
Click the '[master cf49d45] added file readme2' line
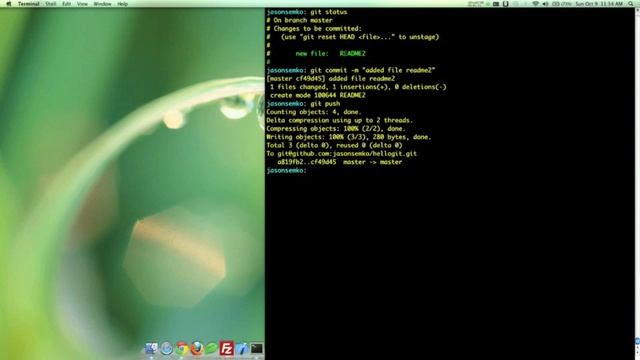click(x=331, y=78)
